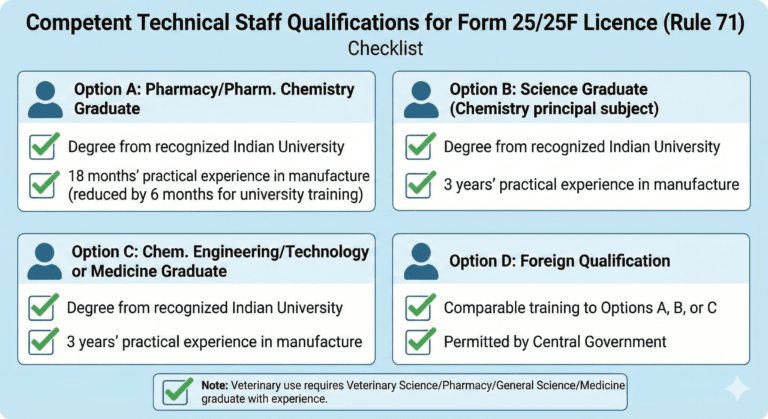The width and height of the screenshot is (768, 419).
Task: Toggle Option C 3 years' experience checkbox
Action: [x=43, y=342]
